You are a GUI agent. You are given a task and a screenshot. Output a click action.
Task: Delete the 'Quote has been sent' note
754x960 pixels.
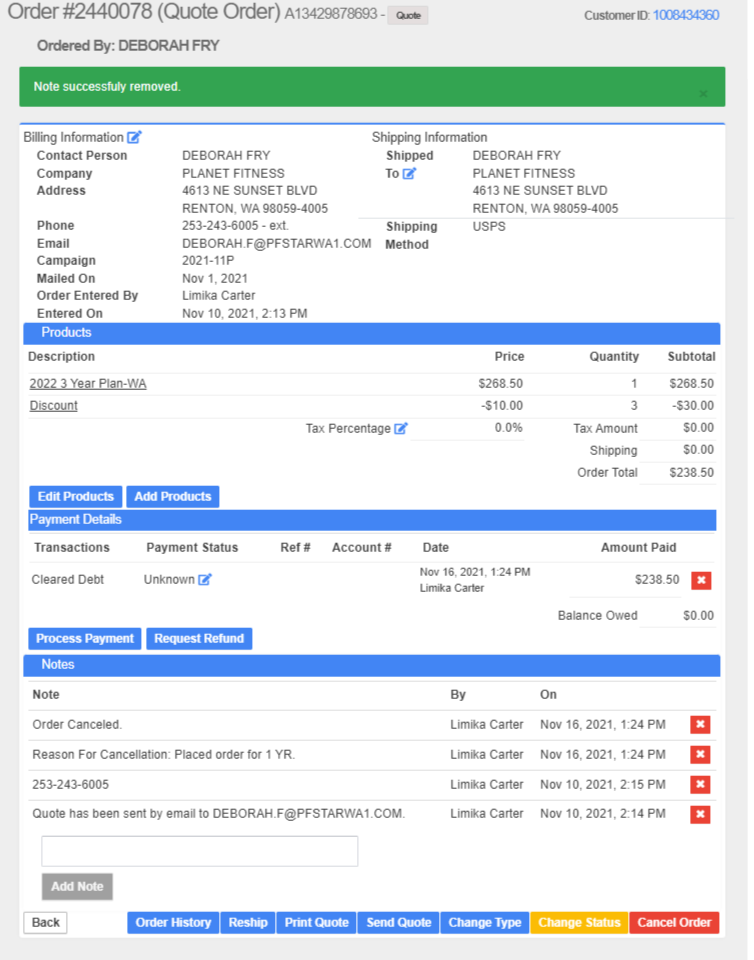point(701,815)
